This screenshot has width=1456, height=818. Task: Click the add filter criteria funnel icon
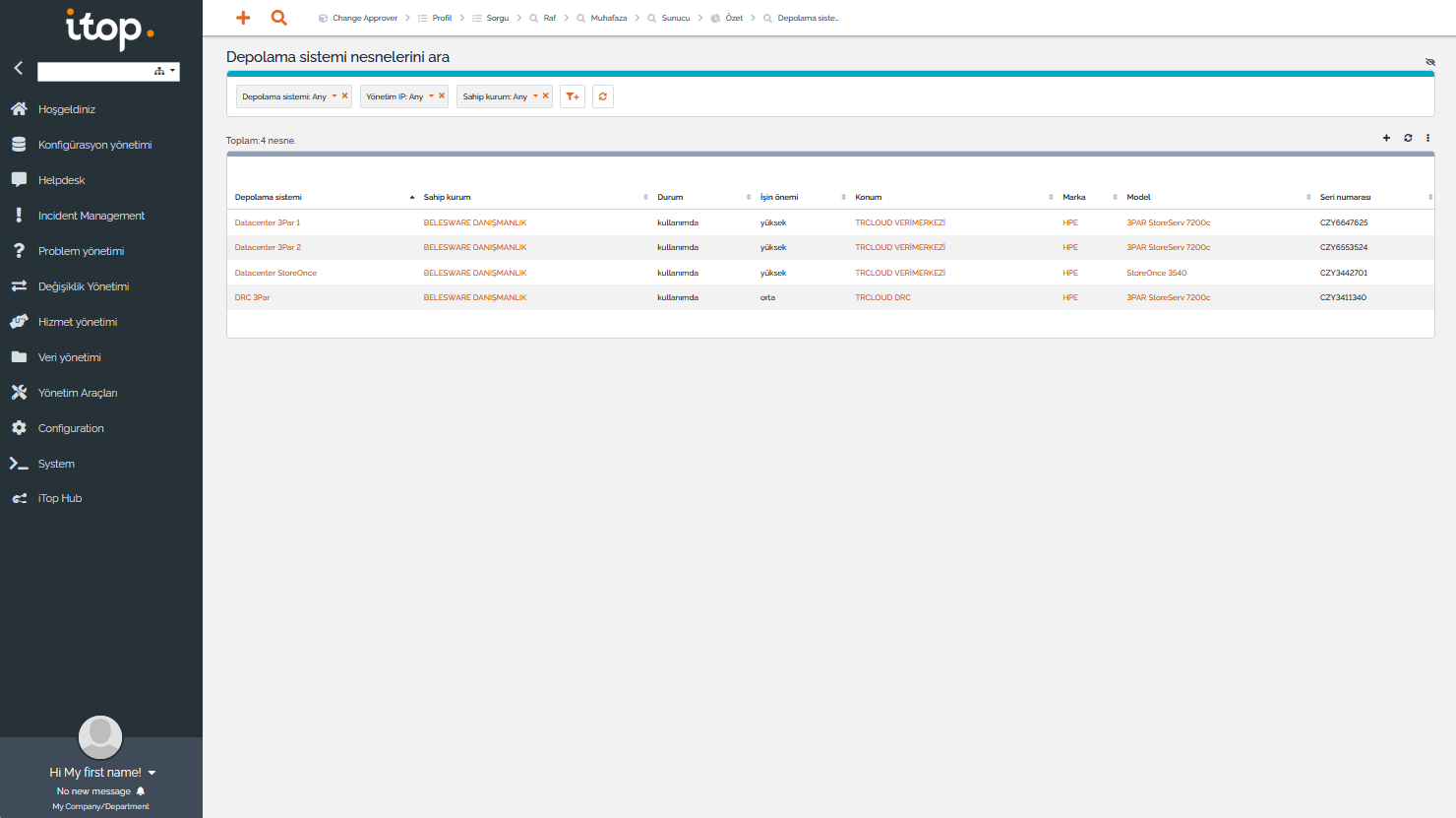[x=573, y=96]
